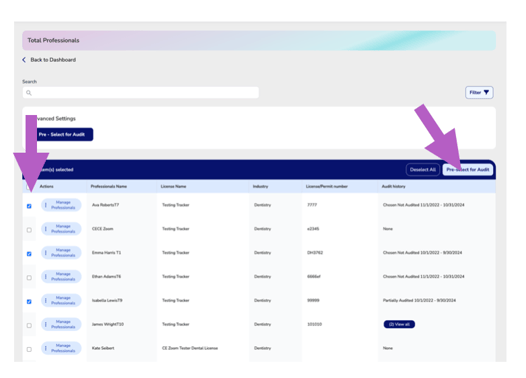Click license number DH3762
Viewport: 526px width, 378px height.
(315, 253)
